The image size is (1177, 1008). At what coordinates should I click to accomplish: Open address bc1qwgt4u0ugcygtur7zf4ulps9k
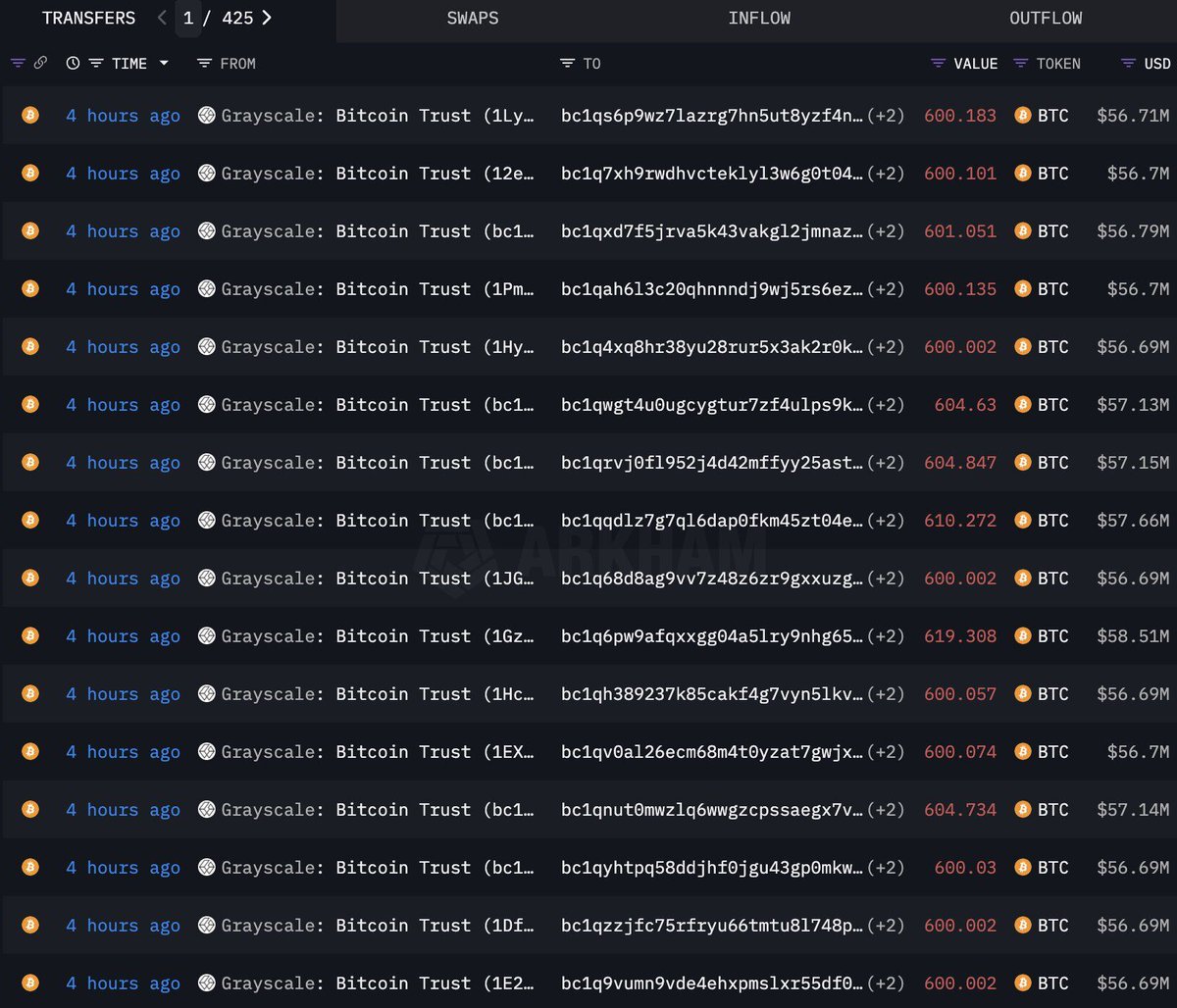click(713, 405)
